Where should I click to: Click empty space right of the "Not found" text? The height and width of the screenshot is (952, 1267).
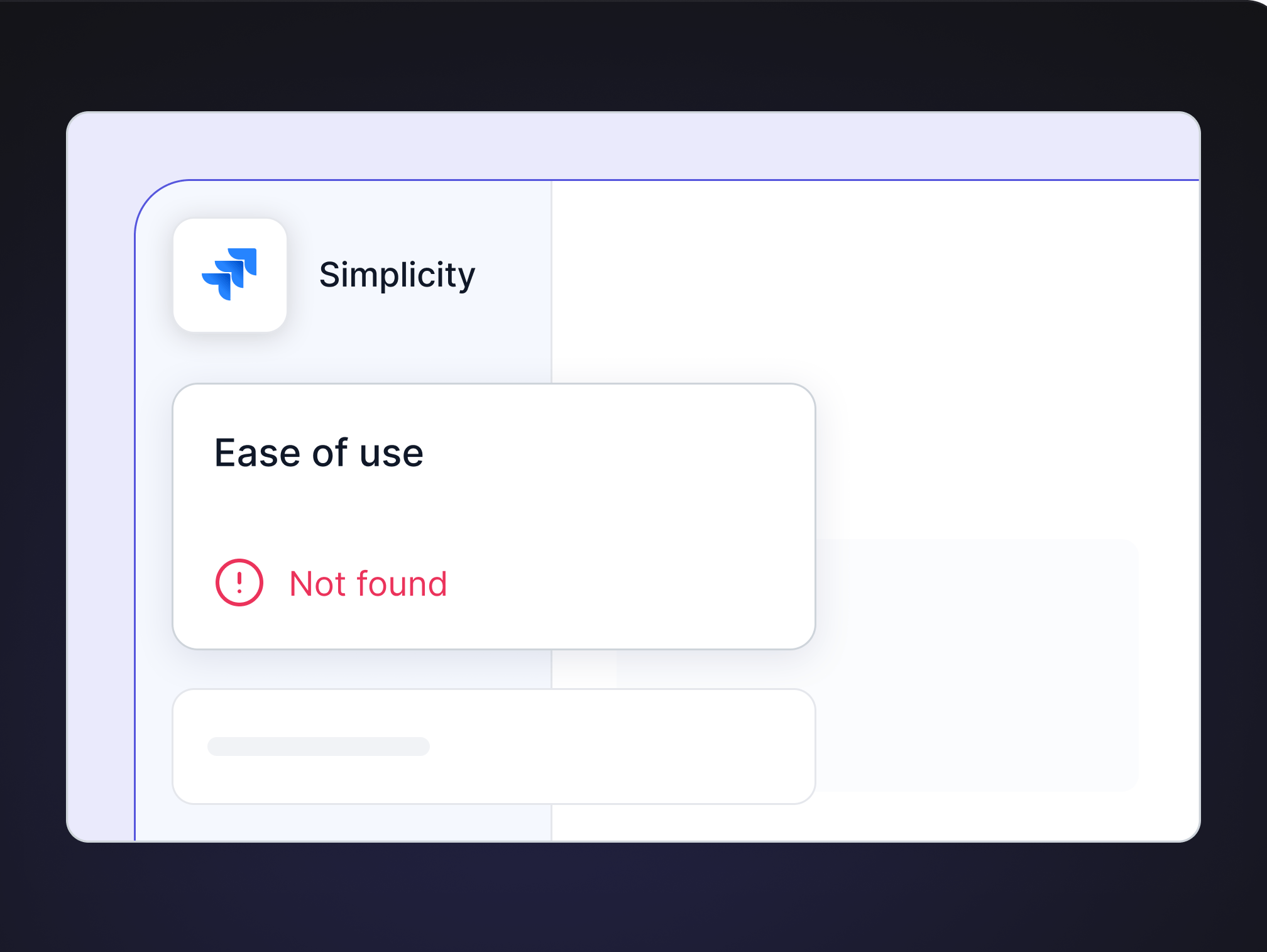pos(628,584)
